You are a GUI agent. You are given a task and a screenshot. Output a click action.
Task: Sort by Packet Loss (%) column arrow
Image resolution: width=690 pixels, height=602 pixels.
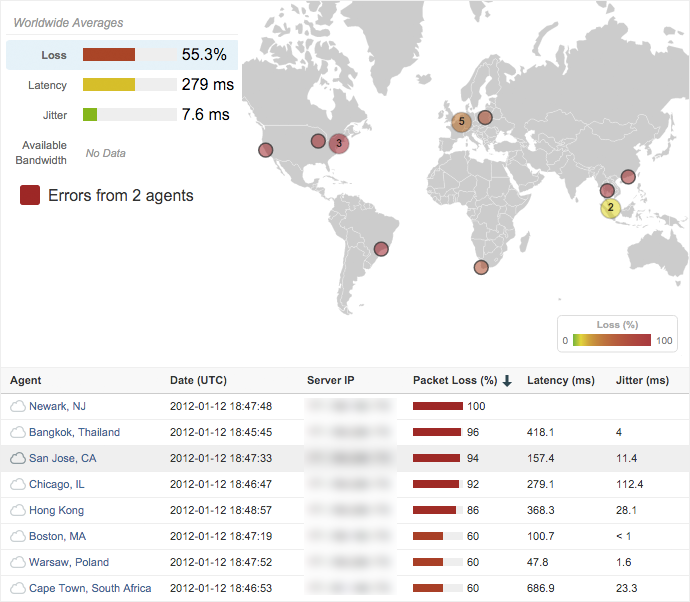(x=507, y=381)
